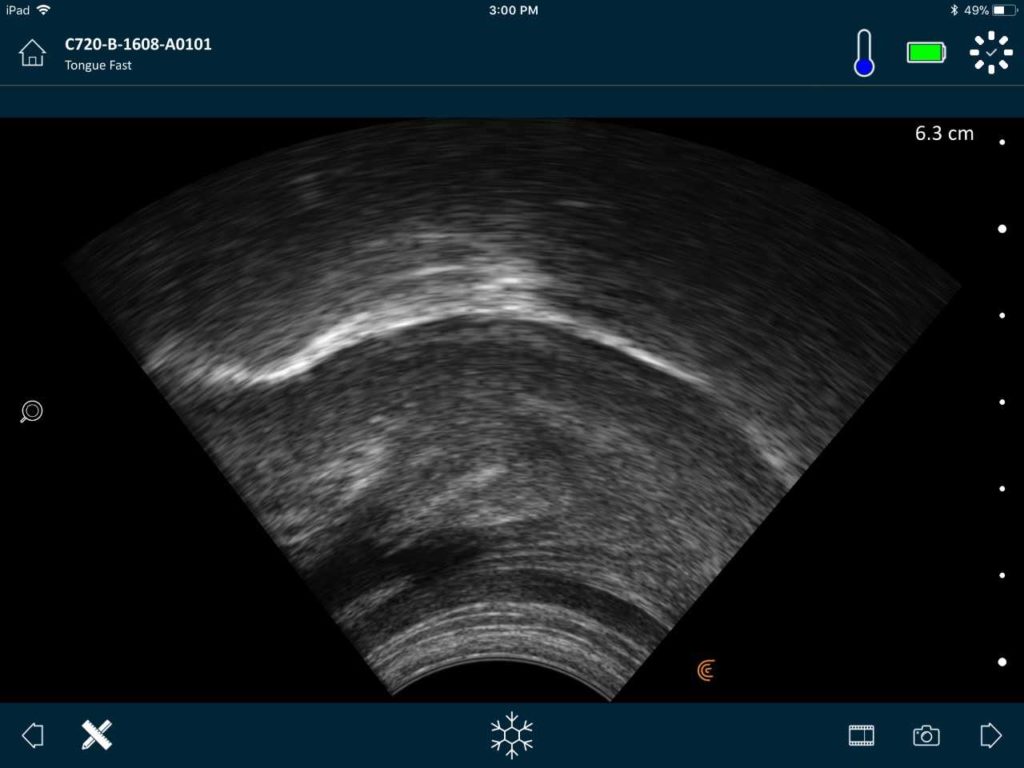This screenshot has height=768, width=1024.
Task: Freeze the image with the snowflake button
Action: click(512, 735)
